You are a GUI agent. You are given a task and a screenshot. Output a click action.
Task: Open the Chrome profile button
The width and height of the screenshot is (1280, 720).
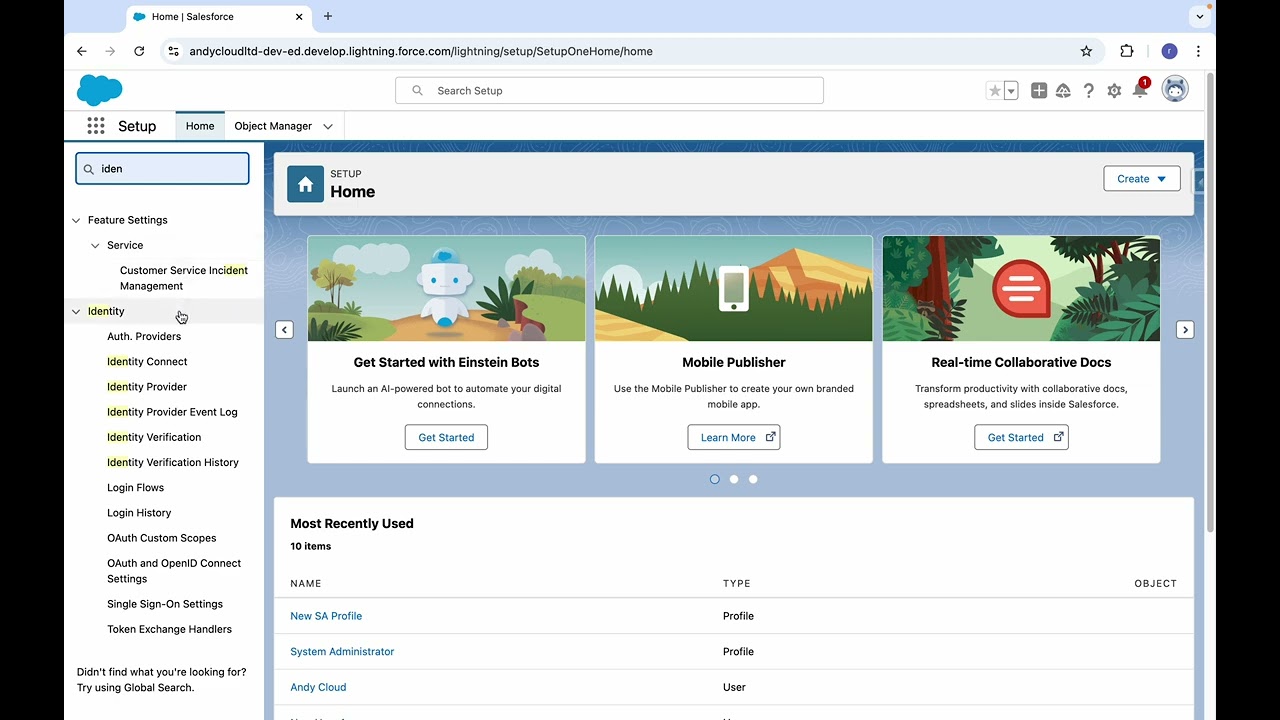coord(1169,51)
